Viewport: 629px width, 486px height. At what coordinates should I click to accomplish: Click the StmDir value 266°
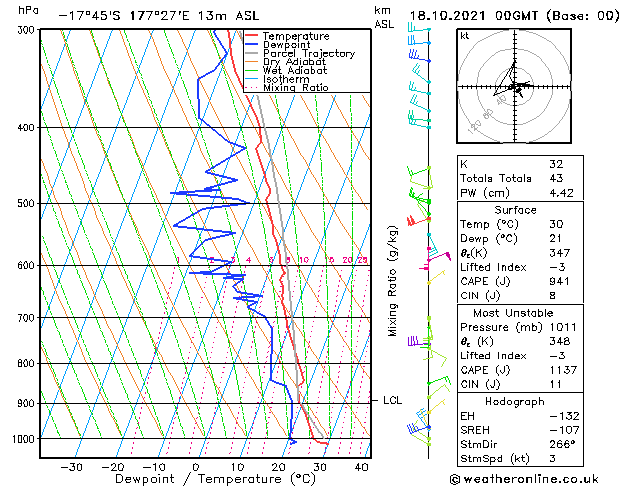562,445
